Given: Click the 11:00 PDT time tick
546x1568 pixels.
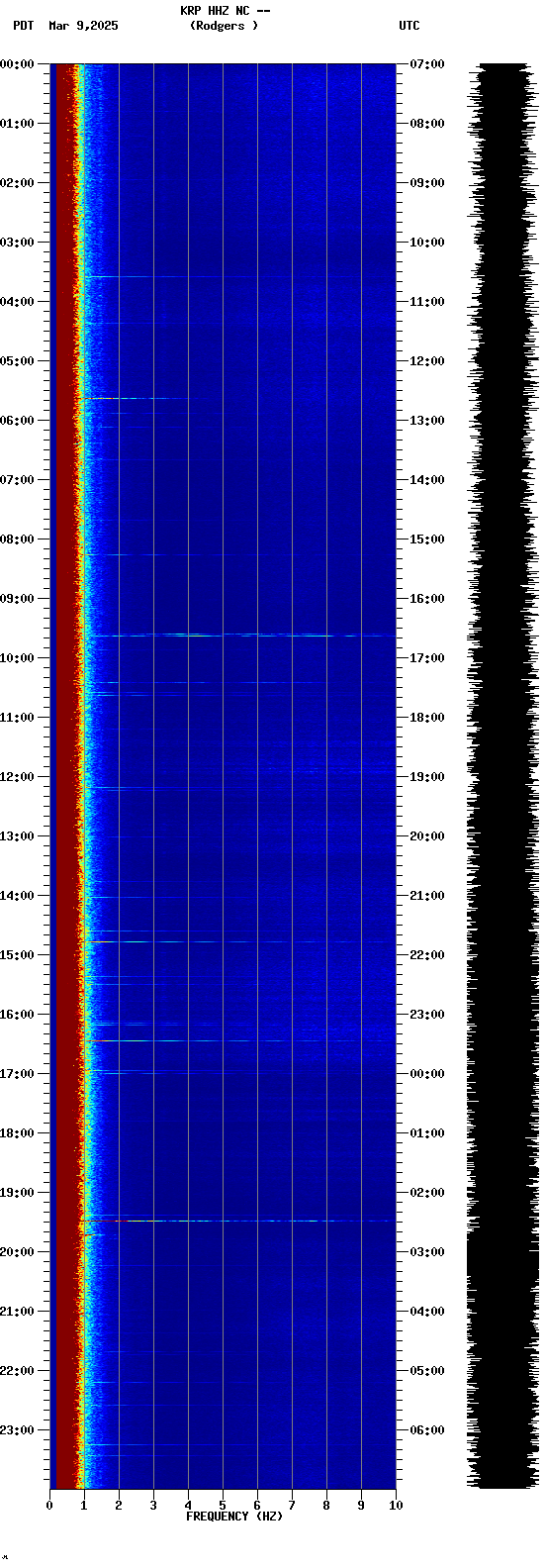Looking at the screenshot, I should (17, 718).
